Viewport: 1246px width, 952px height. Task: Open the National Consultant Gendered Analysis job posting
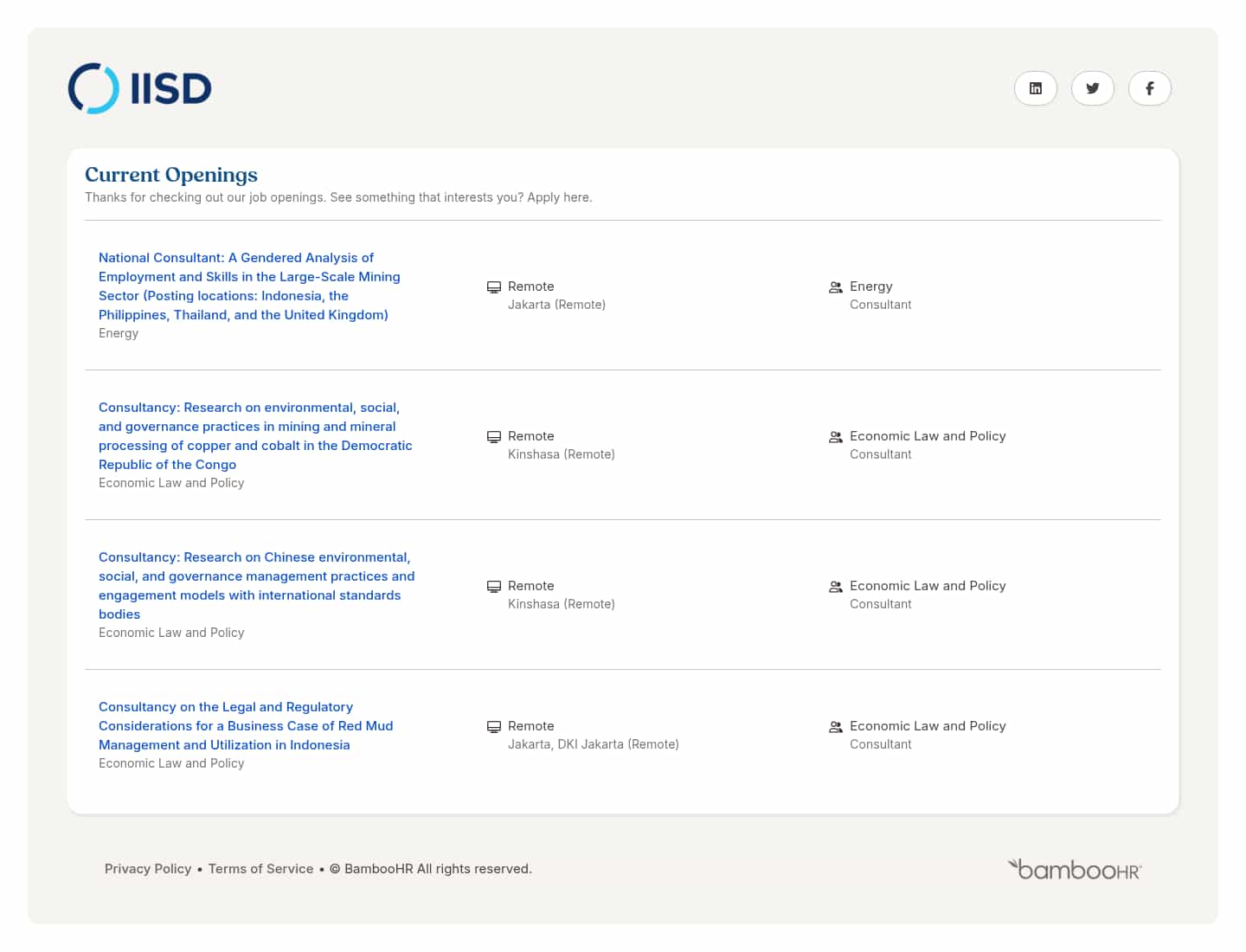[249, 286]
